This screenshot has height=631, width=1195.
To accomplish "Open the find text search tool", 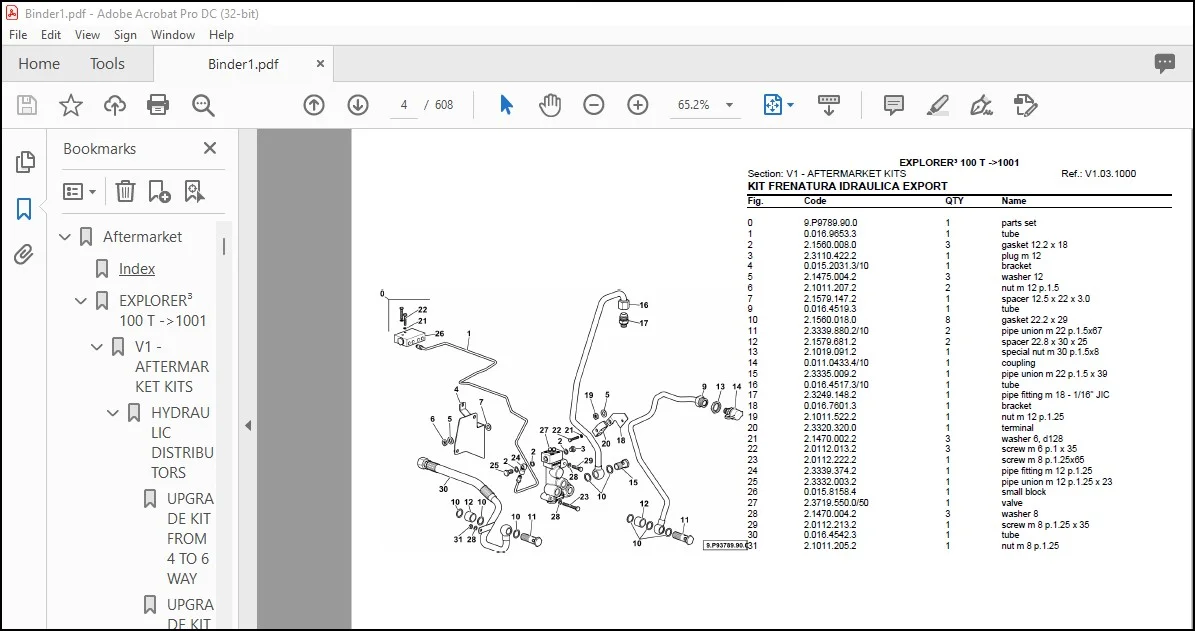I will (x=203, y=105).
